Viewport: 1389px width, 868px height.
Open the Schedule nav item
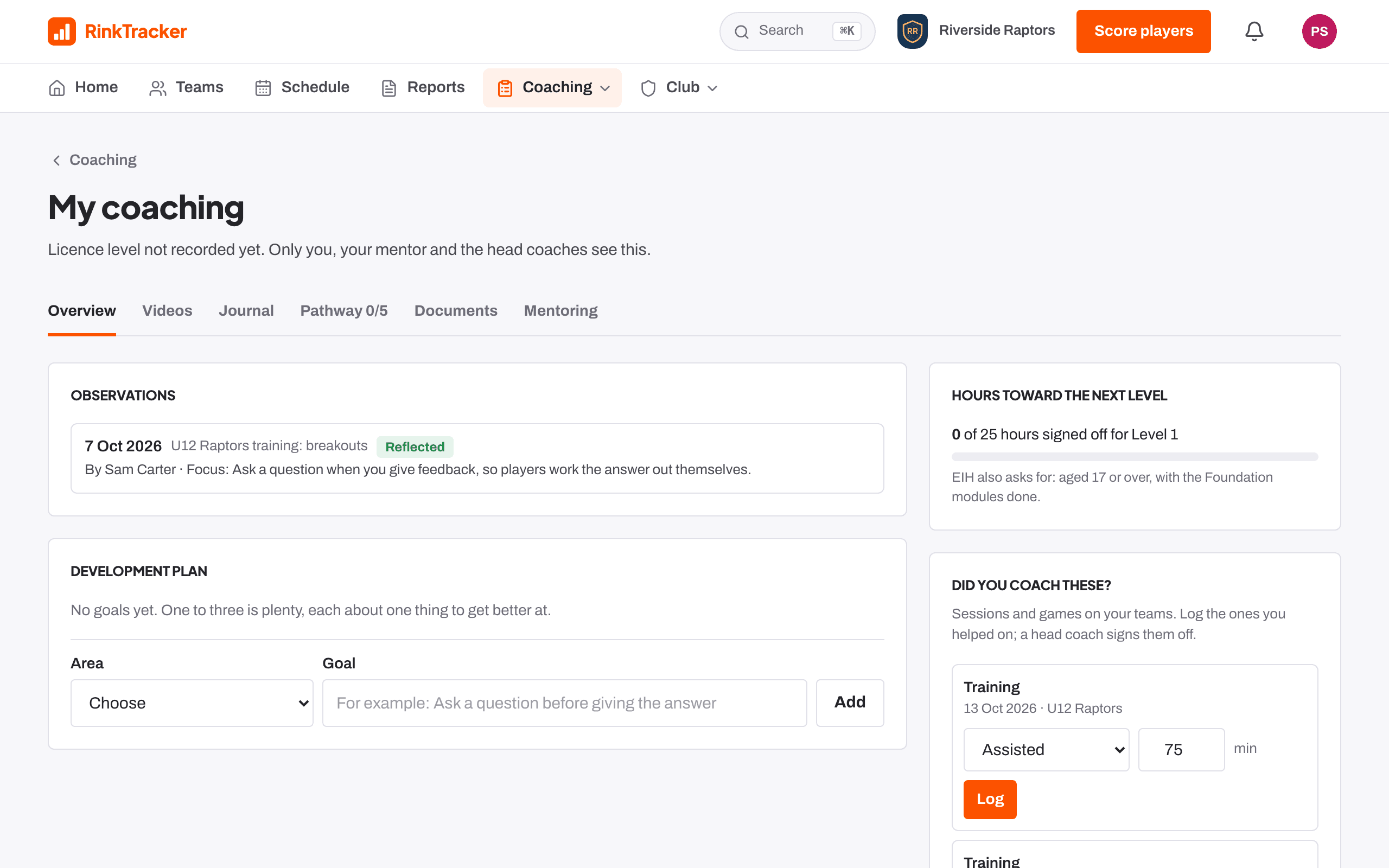302,88
